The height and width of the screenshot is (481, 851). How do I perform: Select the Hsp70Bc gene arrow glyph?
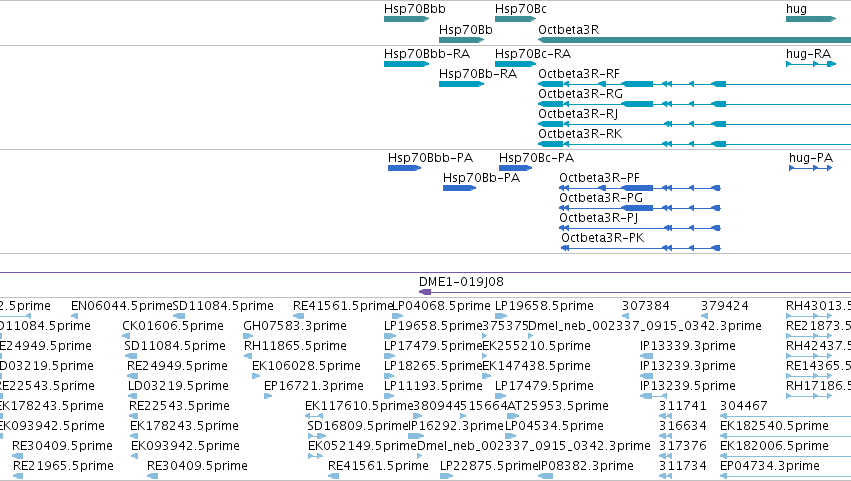[x=515, y=19]
